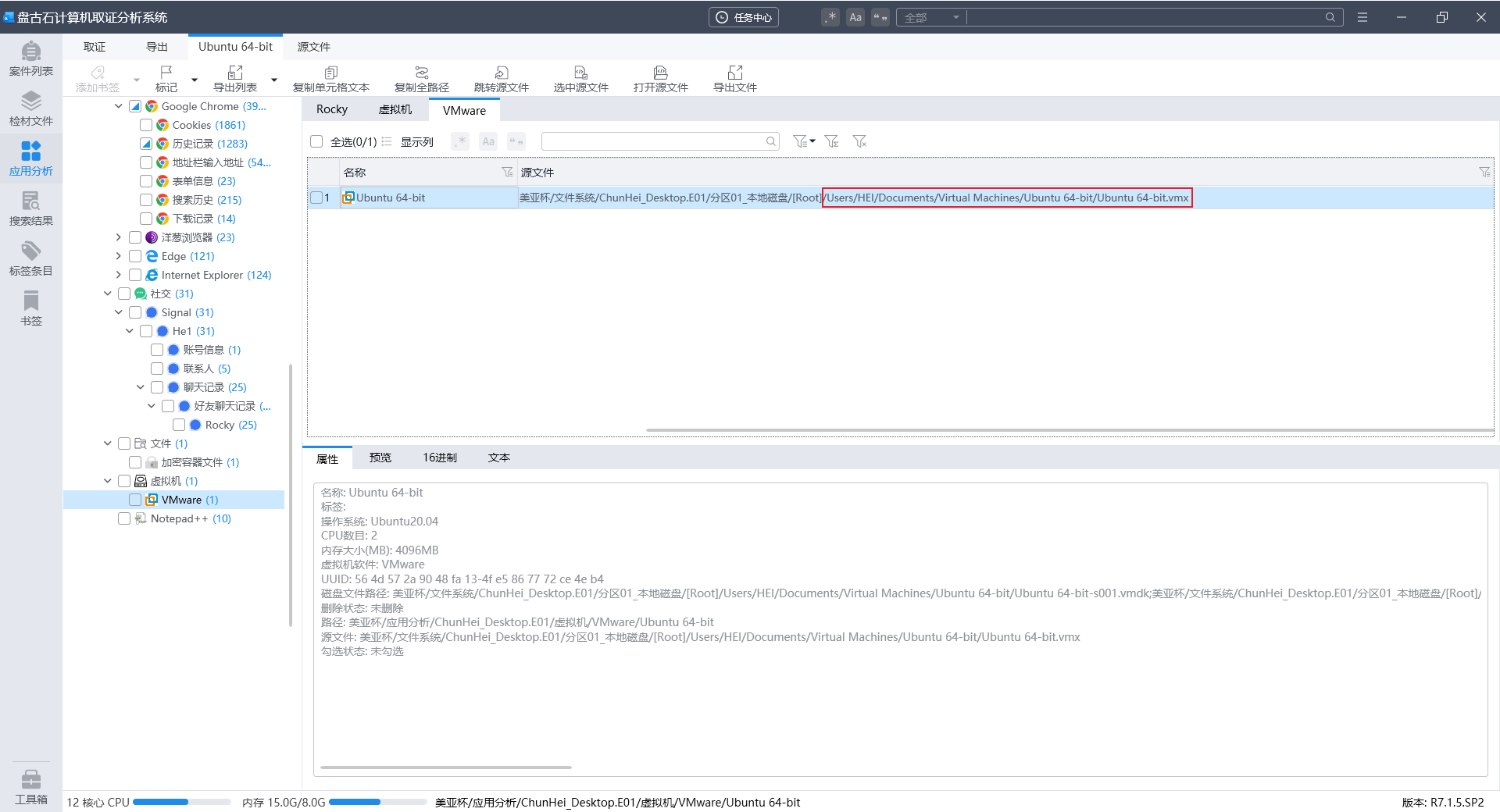Open the 工具箱 toolbox icon
The height and width of the screenshot is (812, 1500).
[x=30, y=786]
